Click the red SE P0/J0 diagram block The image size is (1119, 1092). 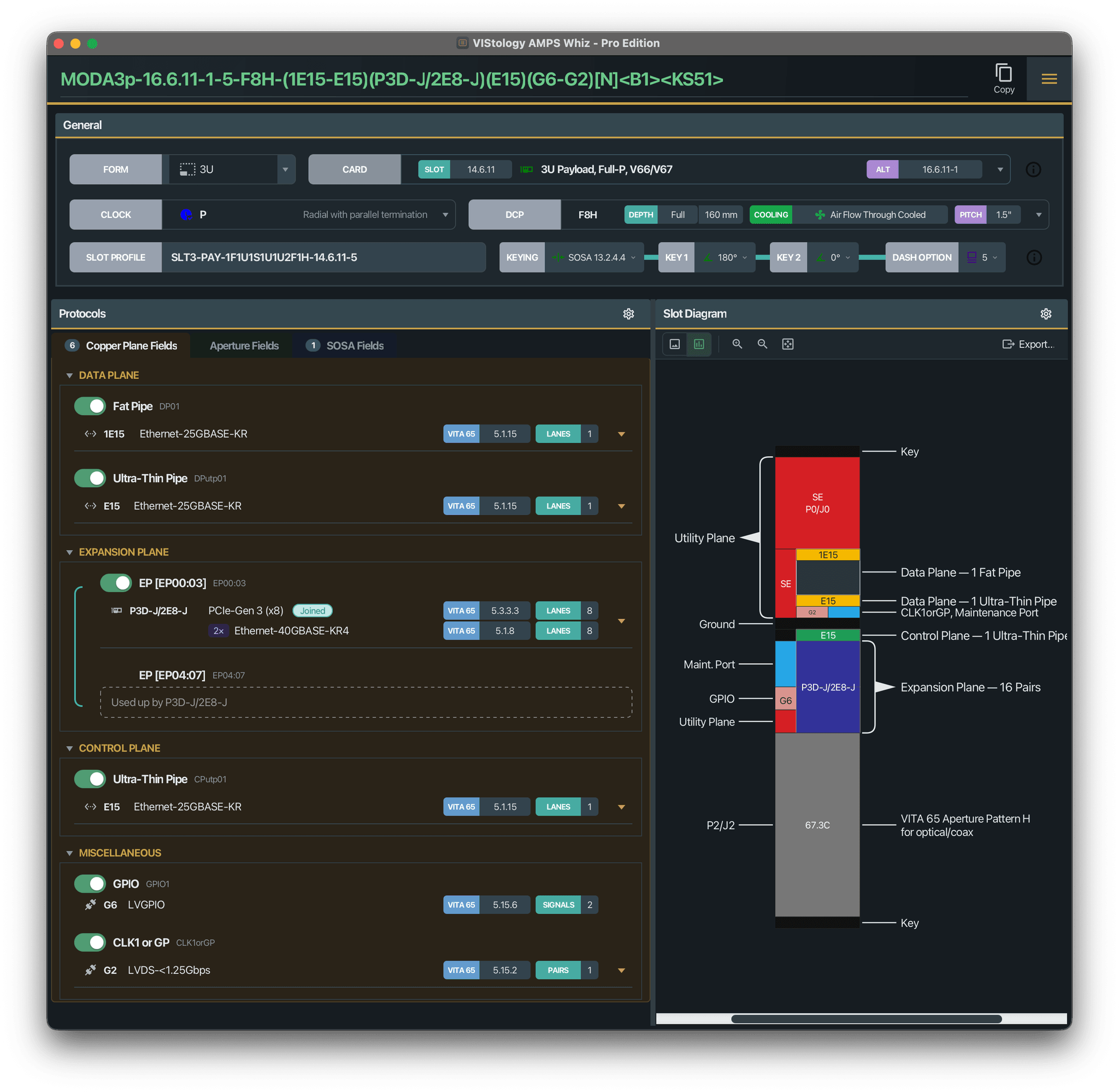pyautogui.click(x=817, y=503)
